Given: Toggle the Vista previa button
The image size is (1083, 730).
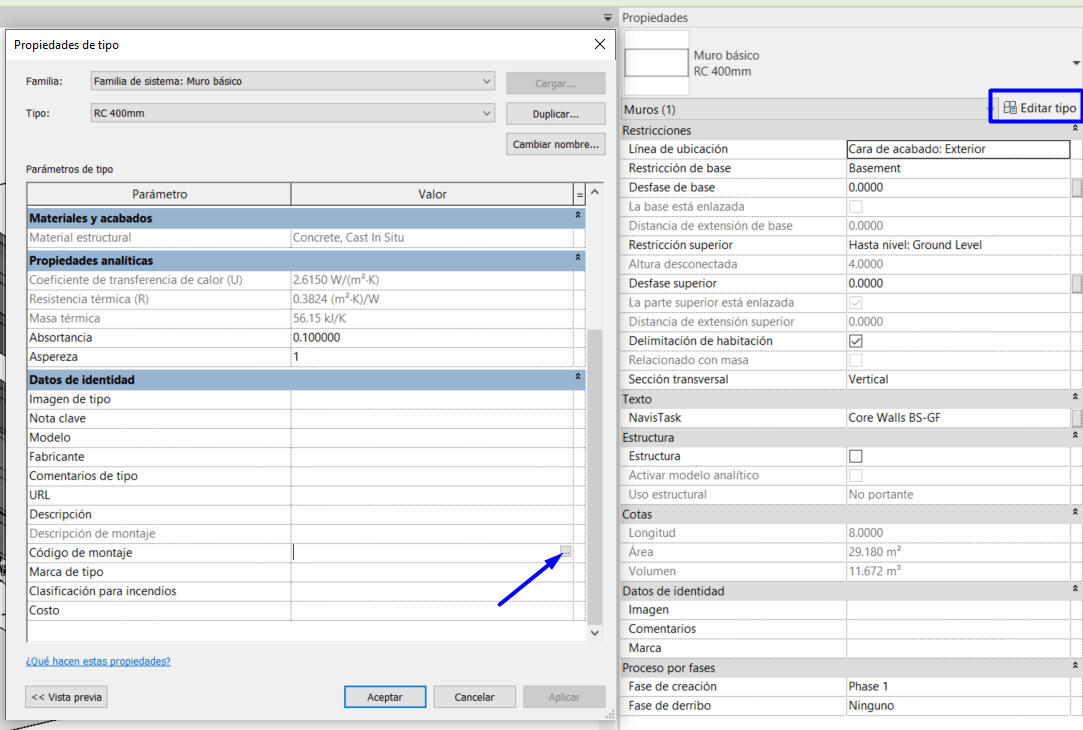Looking at the screenshot, I should pos(66,697).
